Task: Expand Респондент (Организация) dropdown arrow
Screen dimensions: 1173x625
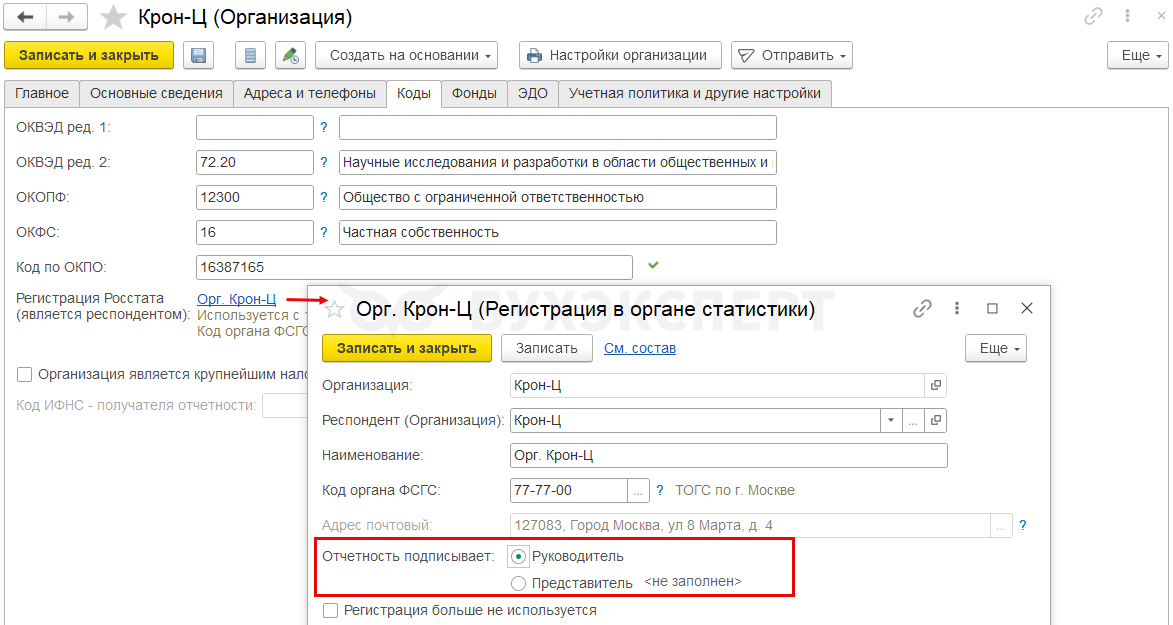Action: (891, 421)
